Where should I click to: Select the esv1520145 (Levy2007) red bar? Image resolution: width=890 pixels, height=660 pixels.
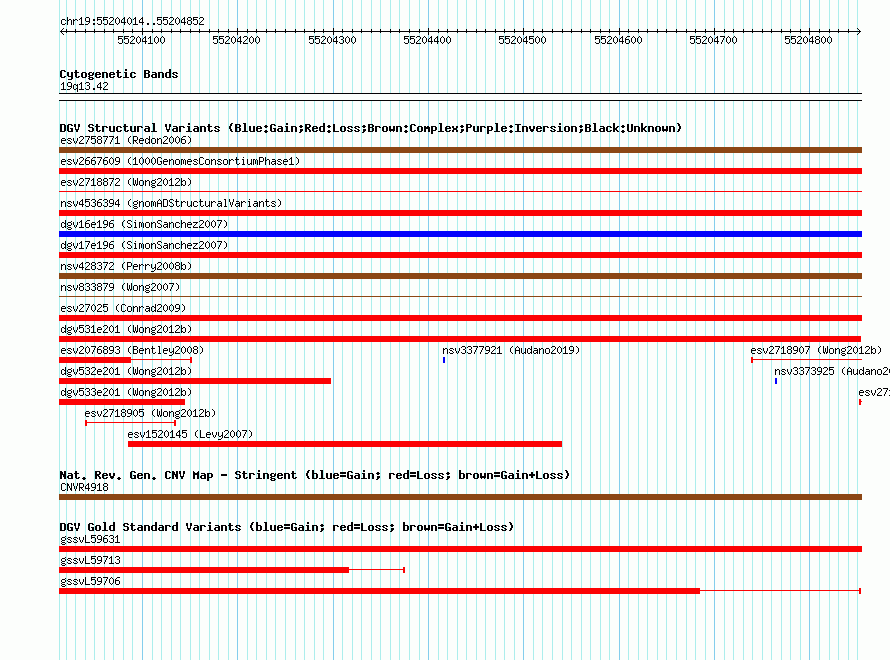coord(345,444)
